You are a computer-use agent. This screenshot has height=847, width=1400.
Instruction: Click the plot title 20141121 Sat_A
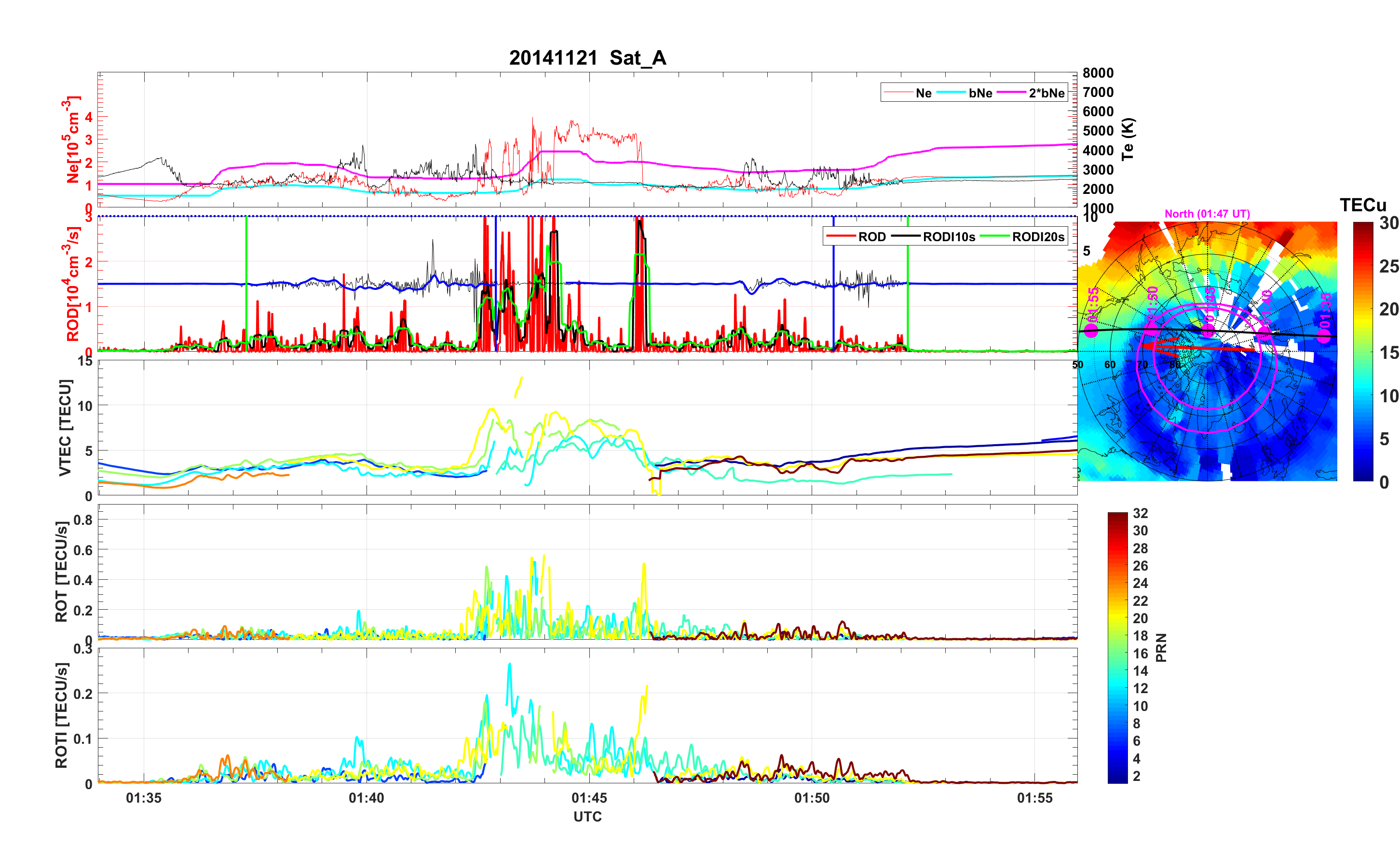click(x=587, y=58)
